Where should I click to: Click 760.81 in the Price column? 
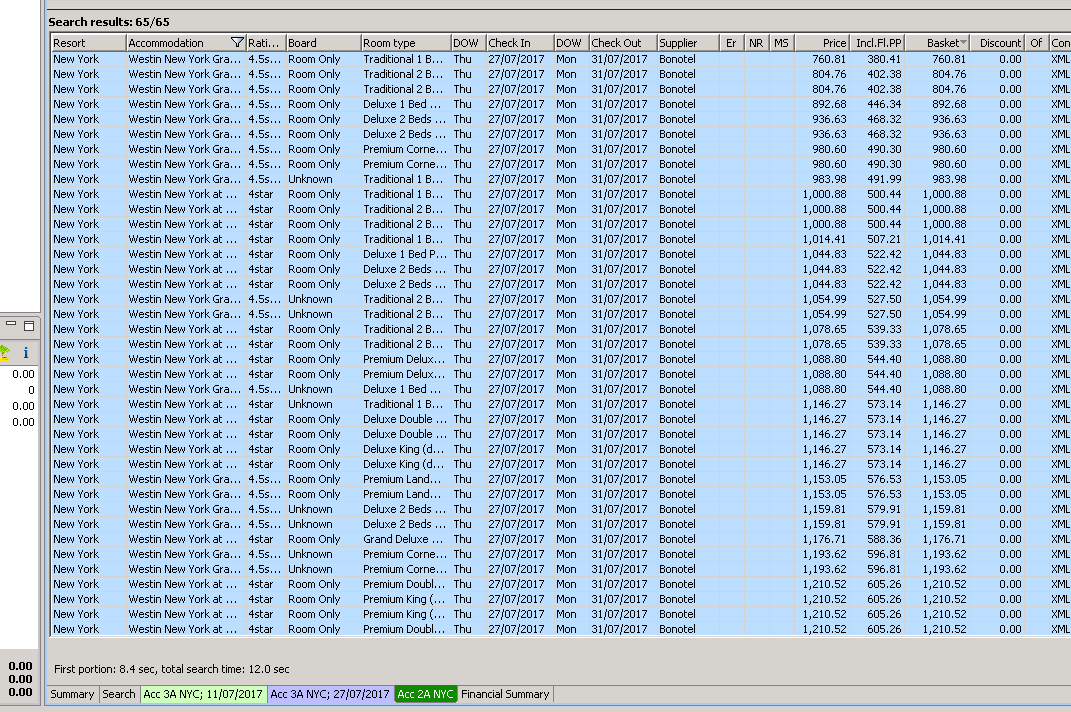(x=829, y=59)
